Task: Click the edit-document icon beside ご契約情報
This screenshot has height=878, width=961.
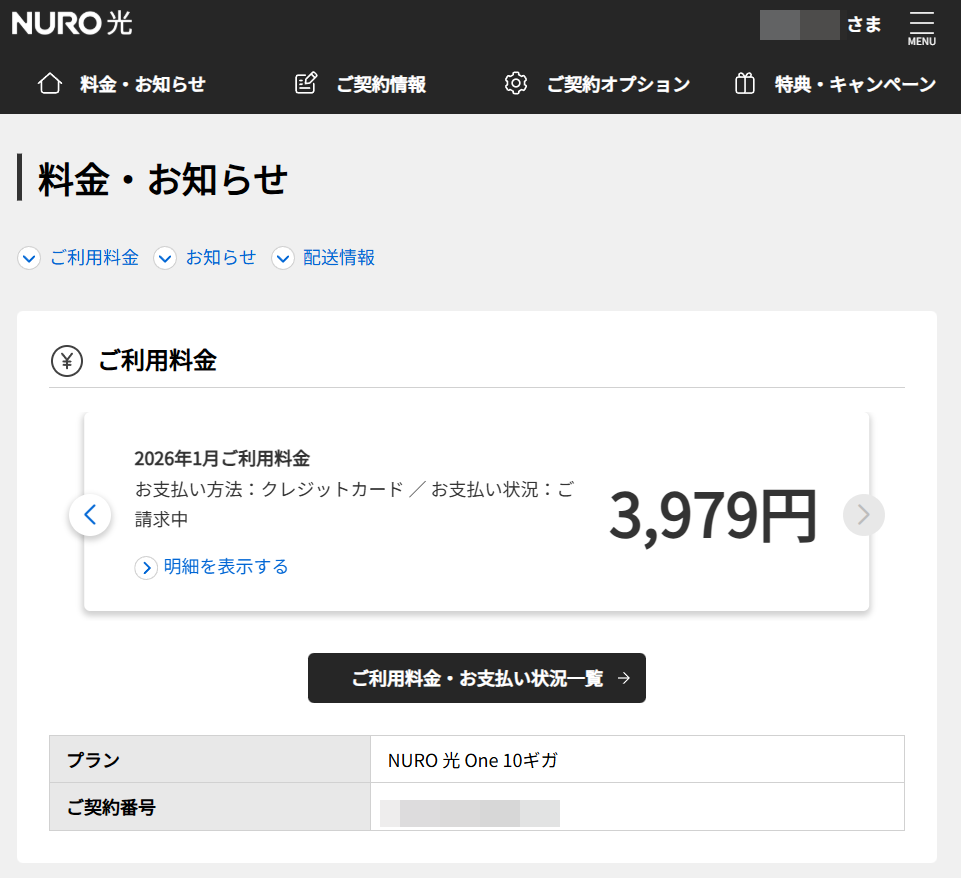Action: [306, 83]
